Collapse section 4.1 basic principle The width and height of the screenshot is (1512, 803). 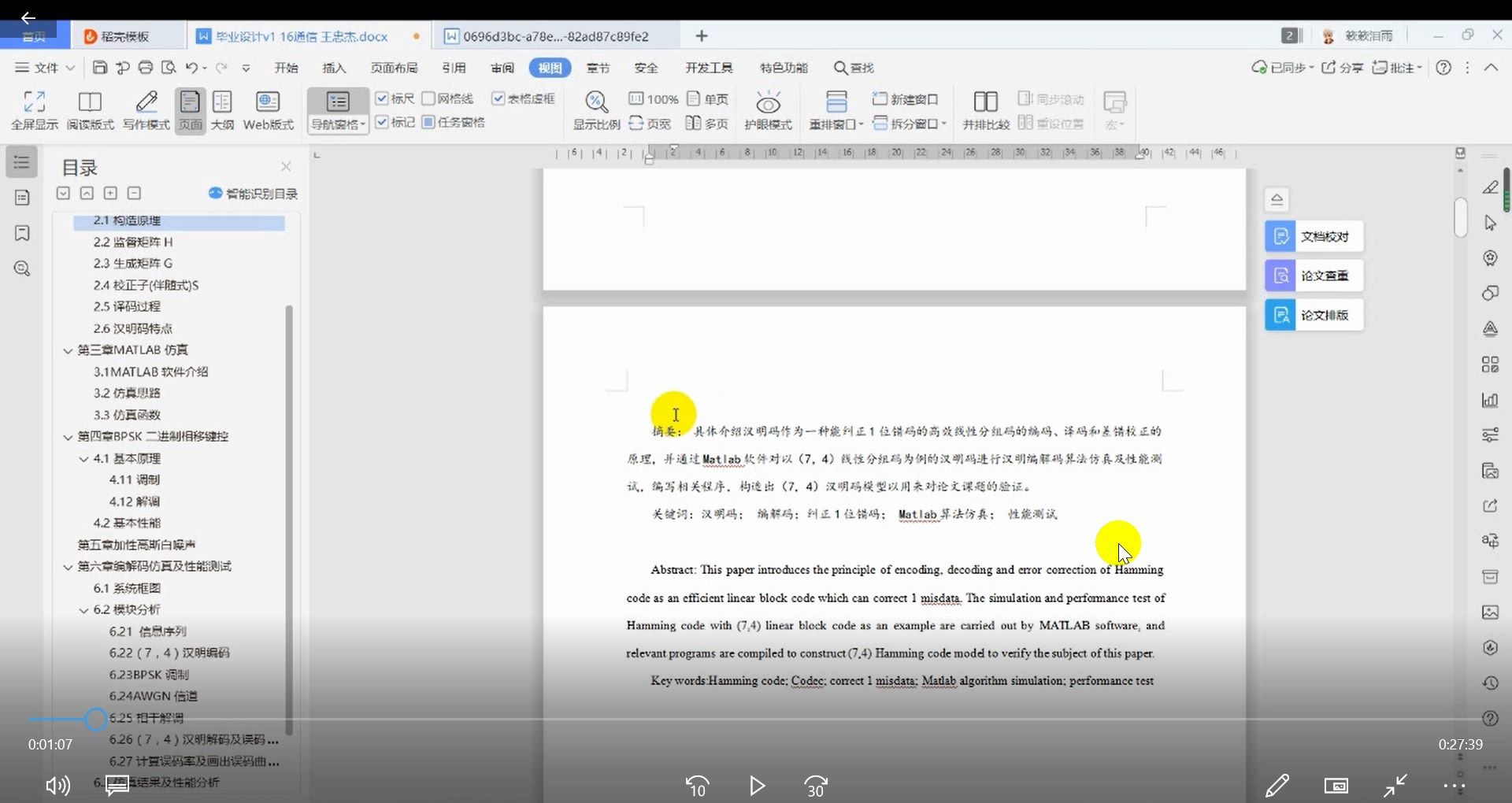point(83,458)
